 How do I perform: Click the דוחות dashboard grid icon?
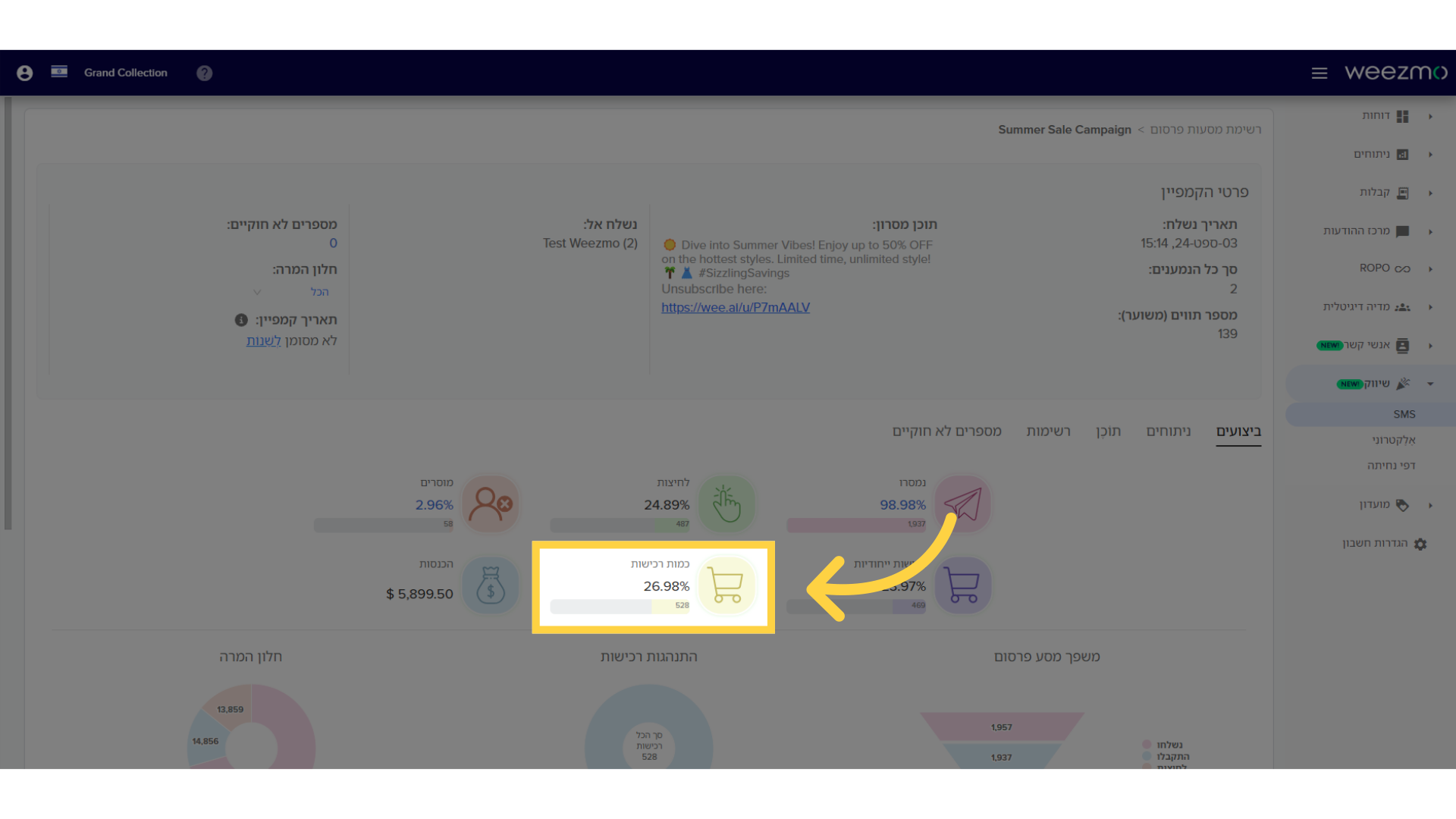[1402, 116]
